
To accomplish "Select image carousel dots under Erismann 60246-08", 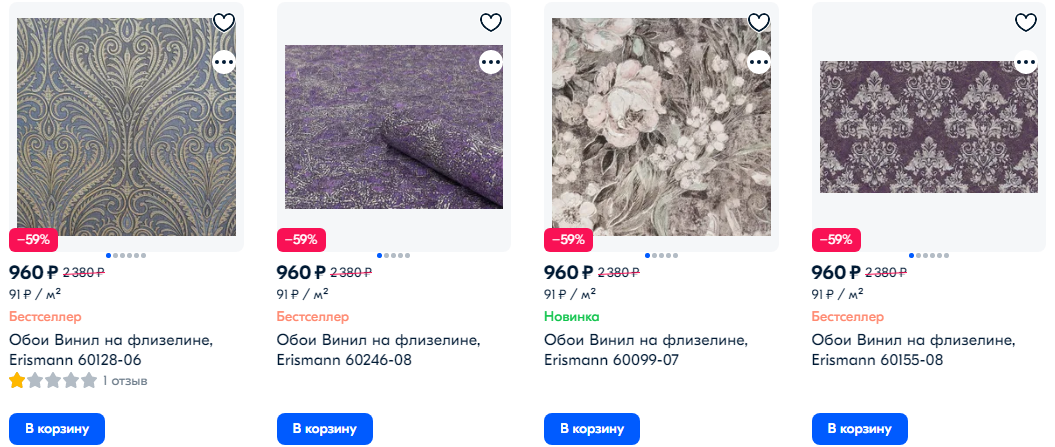I will tap(394, 255).
